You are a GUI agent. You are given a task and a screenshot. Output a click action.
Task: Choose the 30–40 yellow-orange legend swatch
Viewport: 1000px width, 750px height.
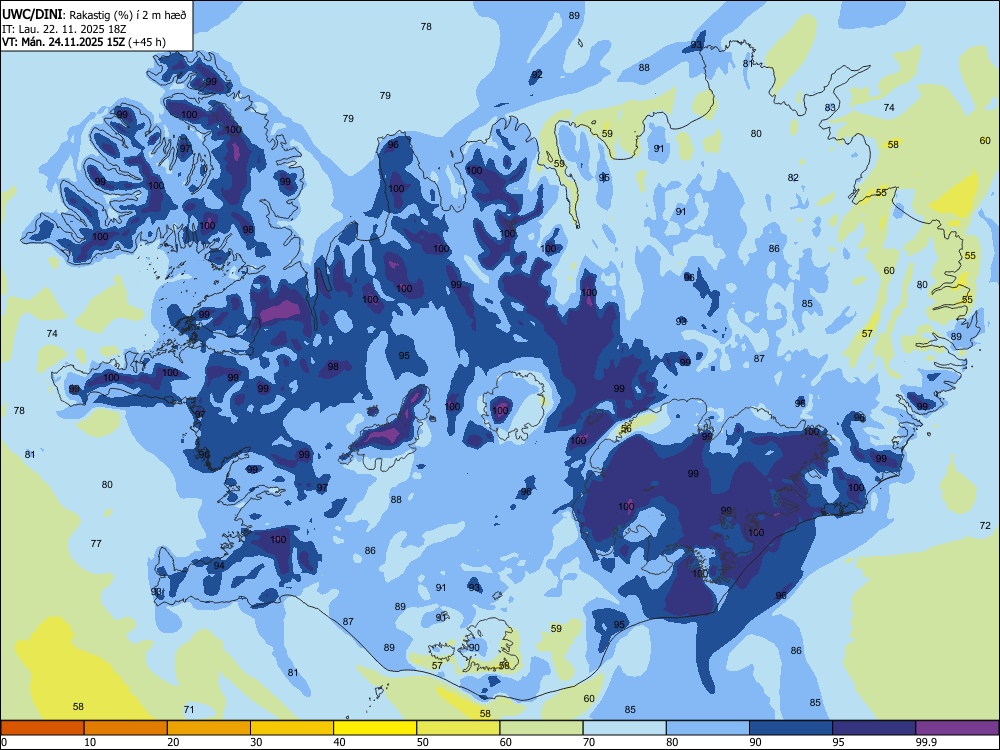pos(292,728)
